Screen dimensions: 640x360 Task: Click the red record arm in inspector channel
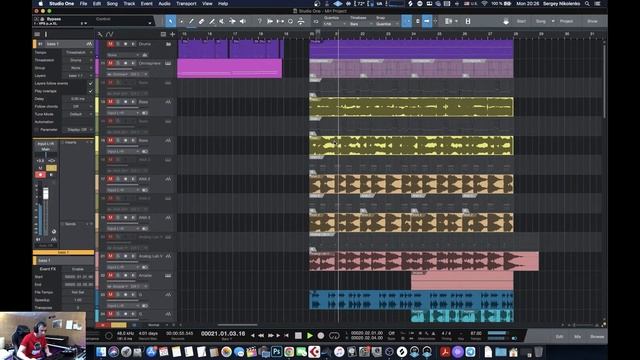tap(40, 175)
